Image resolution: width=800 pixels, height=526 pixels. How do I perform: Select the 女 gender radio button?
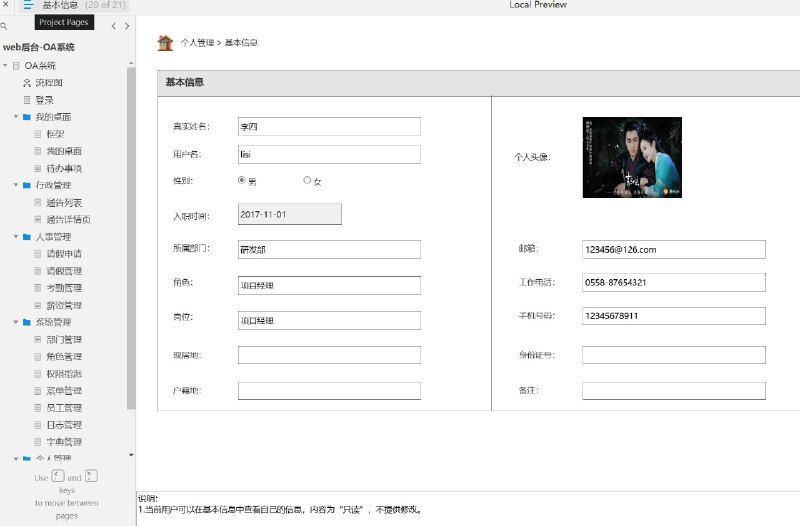pos(307,180)
